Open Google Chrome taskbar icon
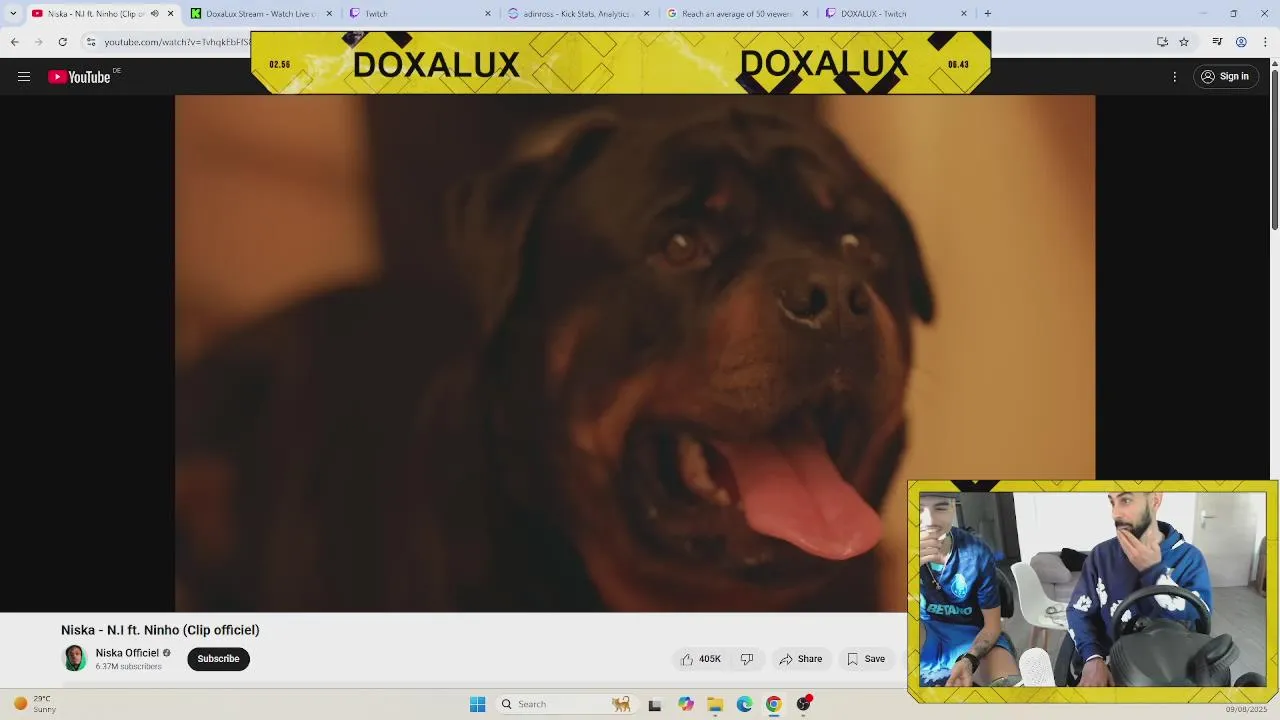This screenshot has width=1280, height=720. [773, 704]
